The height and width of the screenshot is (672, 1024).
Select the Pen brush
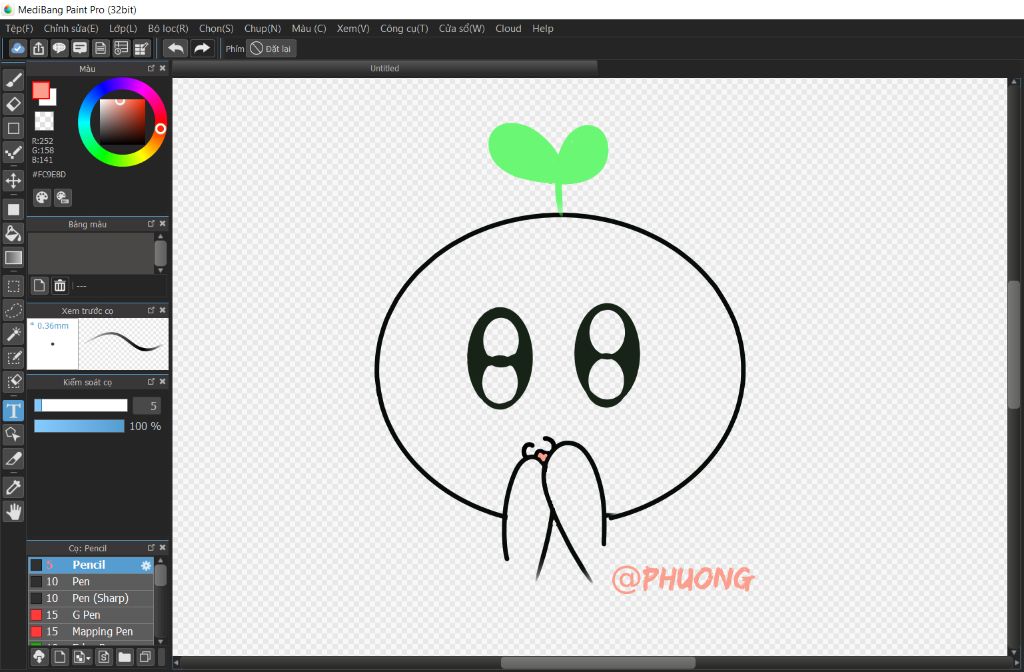click(91, 581)
